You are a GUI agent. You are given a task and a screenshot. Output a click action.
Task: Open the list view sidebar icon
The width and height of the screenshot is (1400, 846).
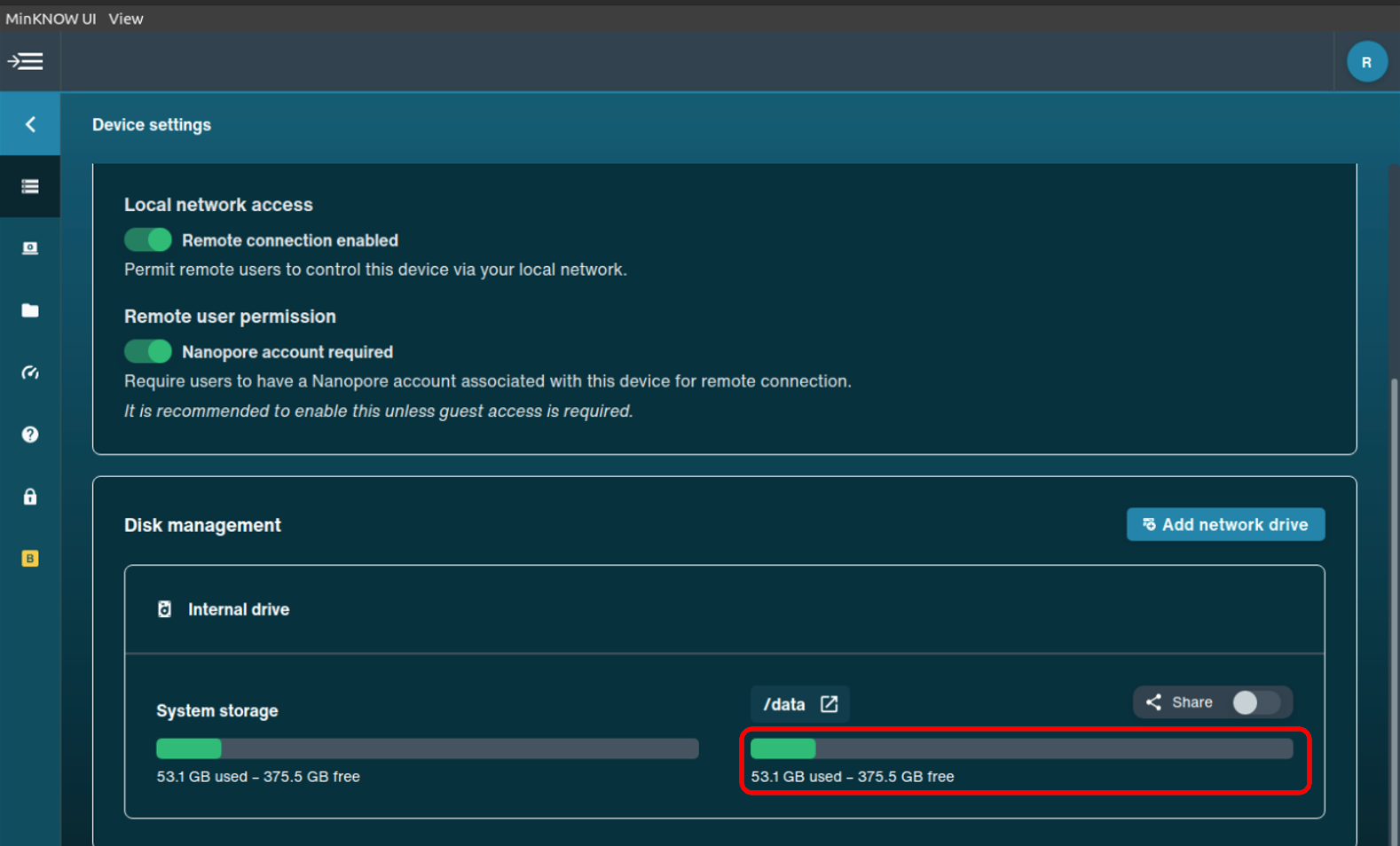click(30, 186)
